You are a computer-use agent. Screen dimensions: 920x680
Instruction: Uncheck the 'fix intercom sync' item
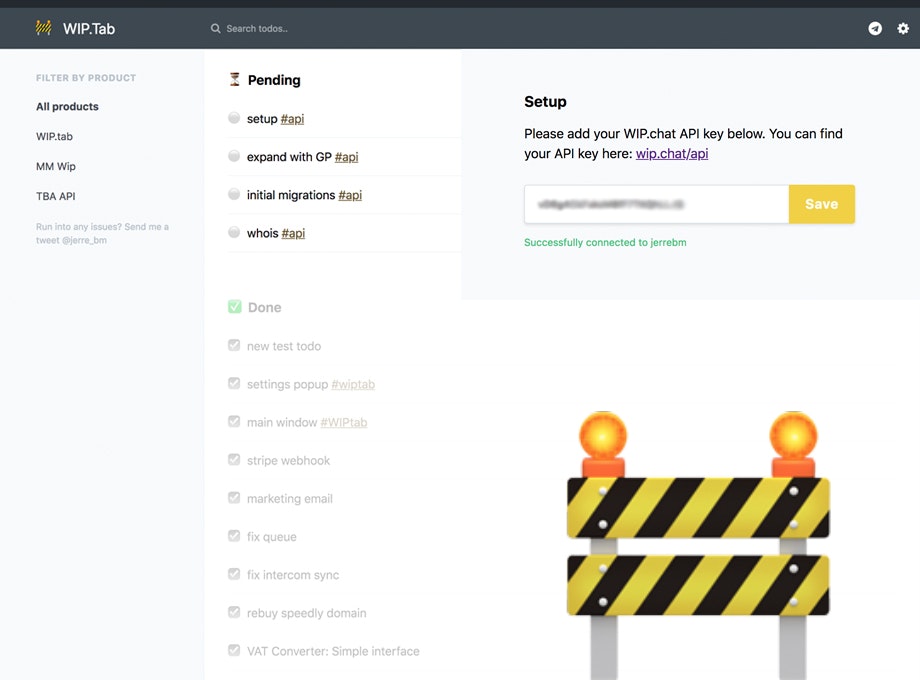point(234,574)
